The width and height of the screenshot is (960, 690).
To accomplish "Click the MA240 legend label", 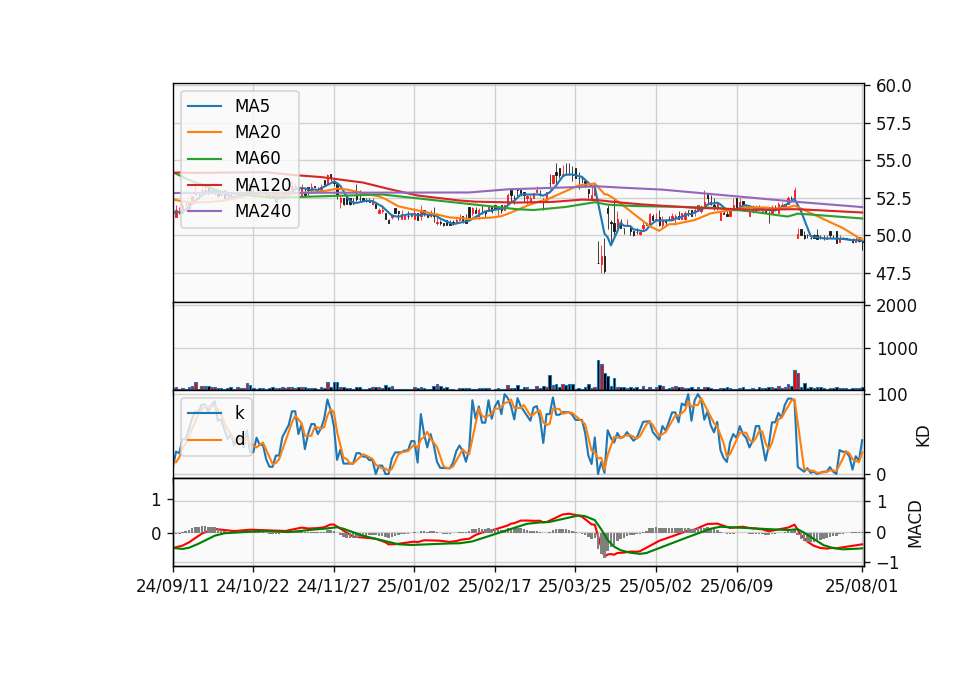I will [x=263, y=211].
